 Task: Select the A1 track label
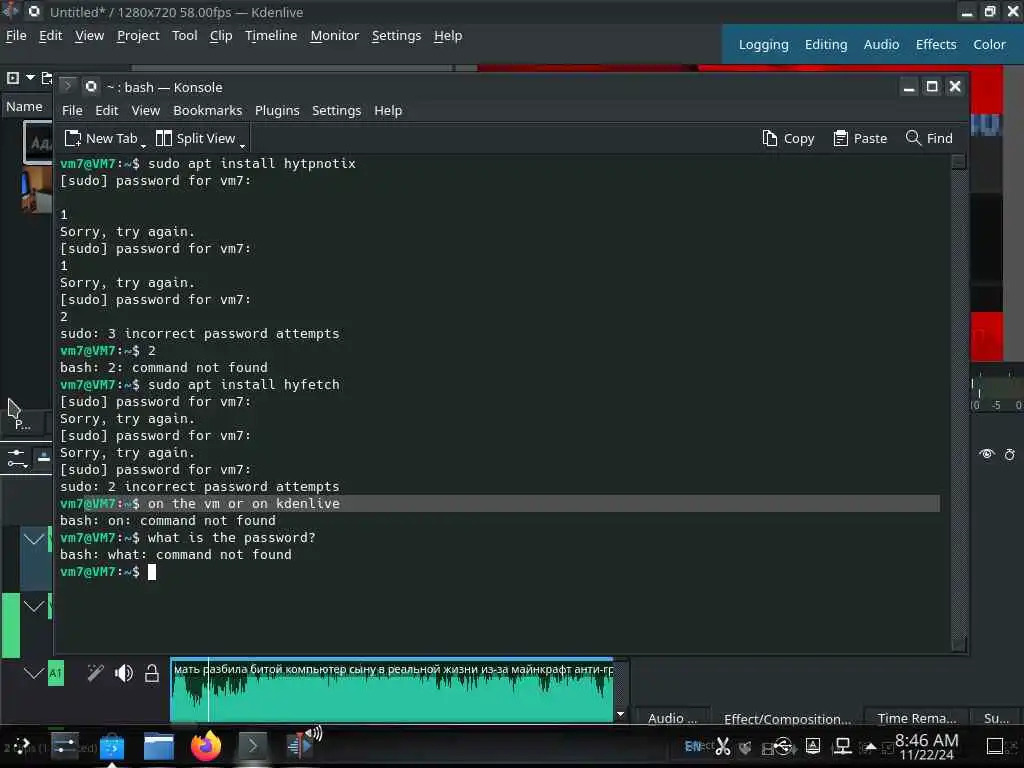(56, 673)
